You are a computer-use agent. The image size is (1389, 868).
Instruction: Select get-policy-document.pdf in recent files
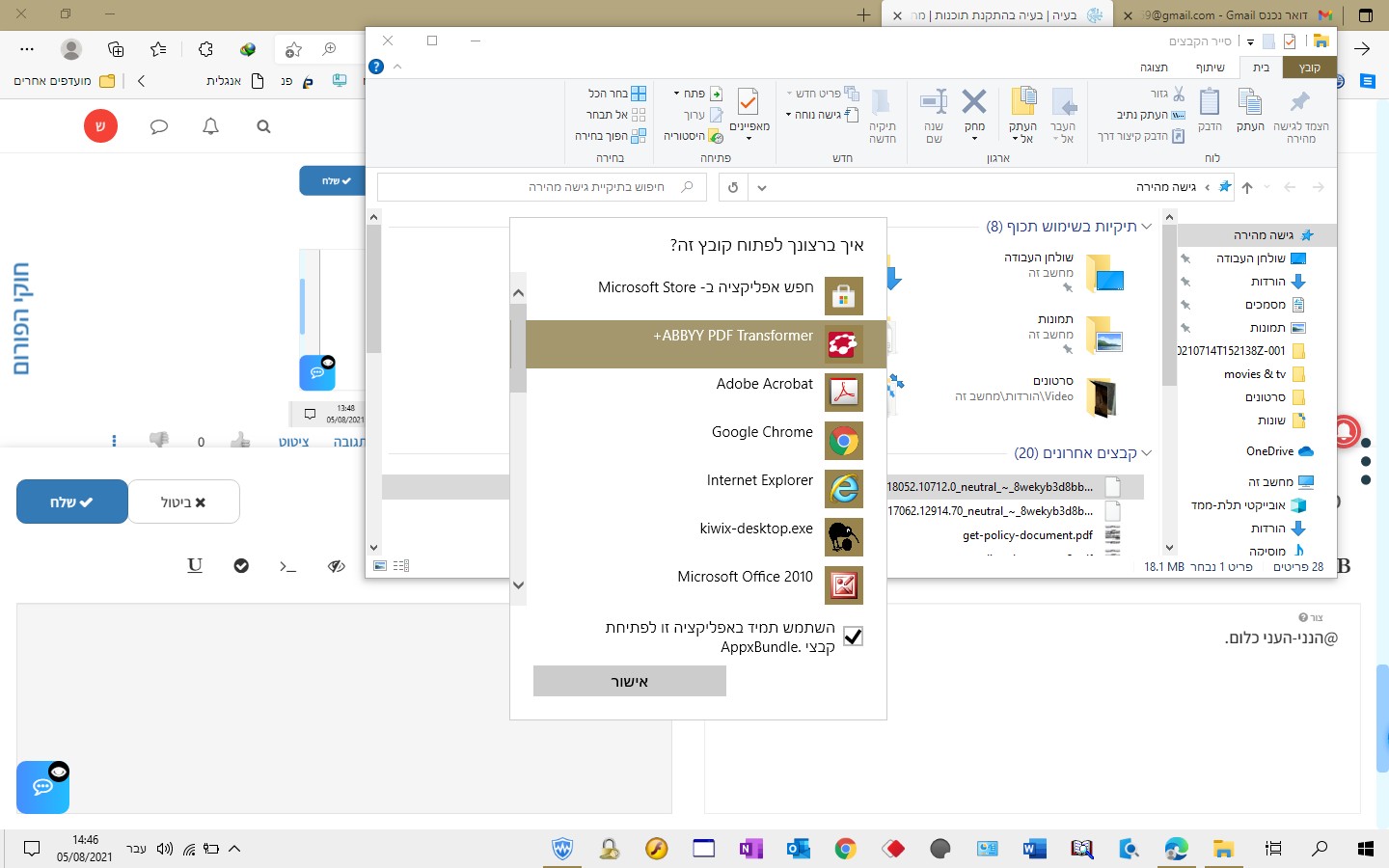pos(1027,535)
